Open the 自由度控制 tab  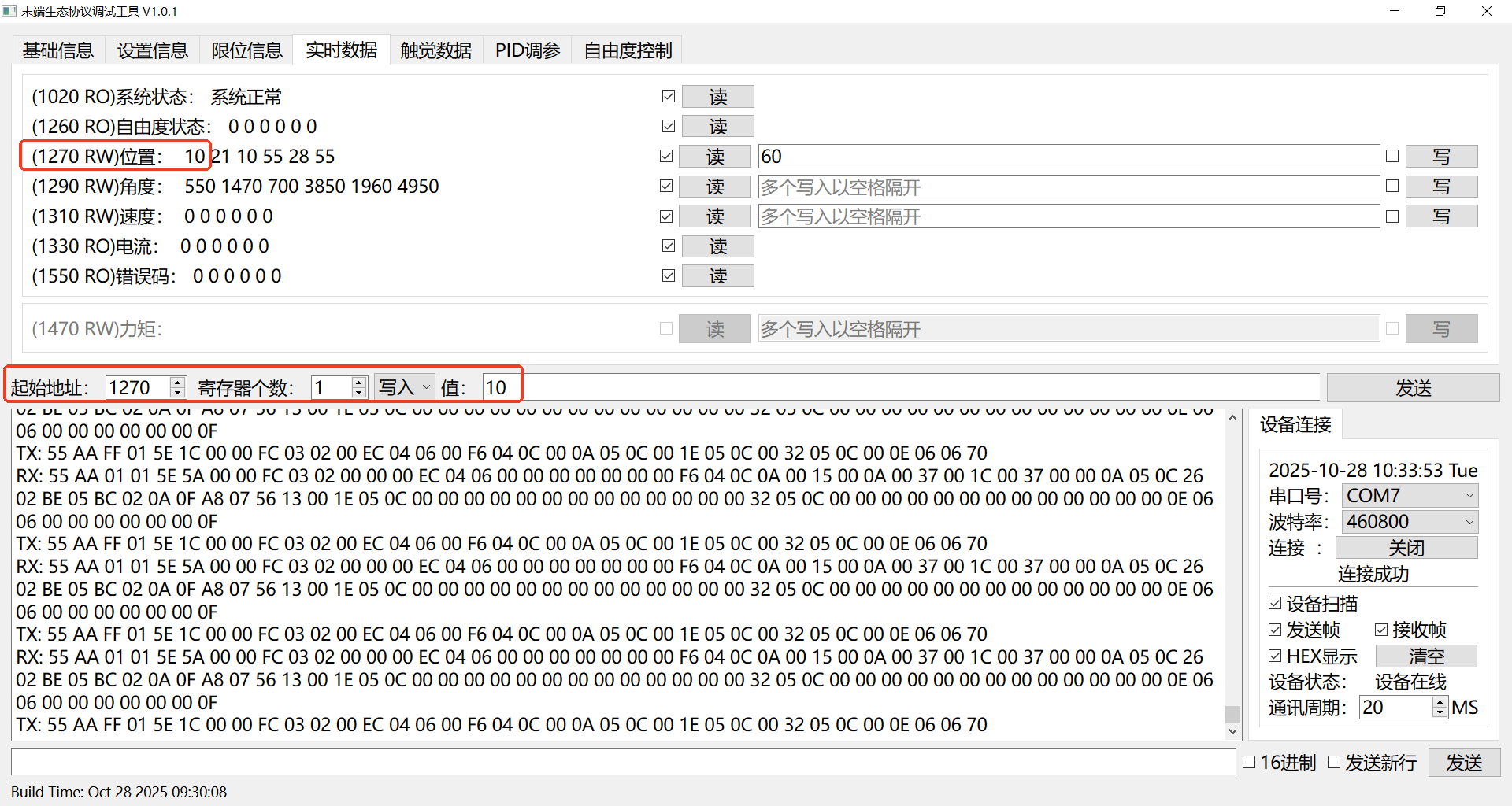(x=628, y=50)
